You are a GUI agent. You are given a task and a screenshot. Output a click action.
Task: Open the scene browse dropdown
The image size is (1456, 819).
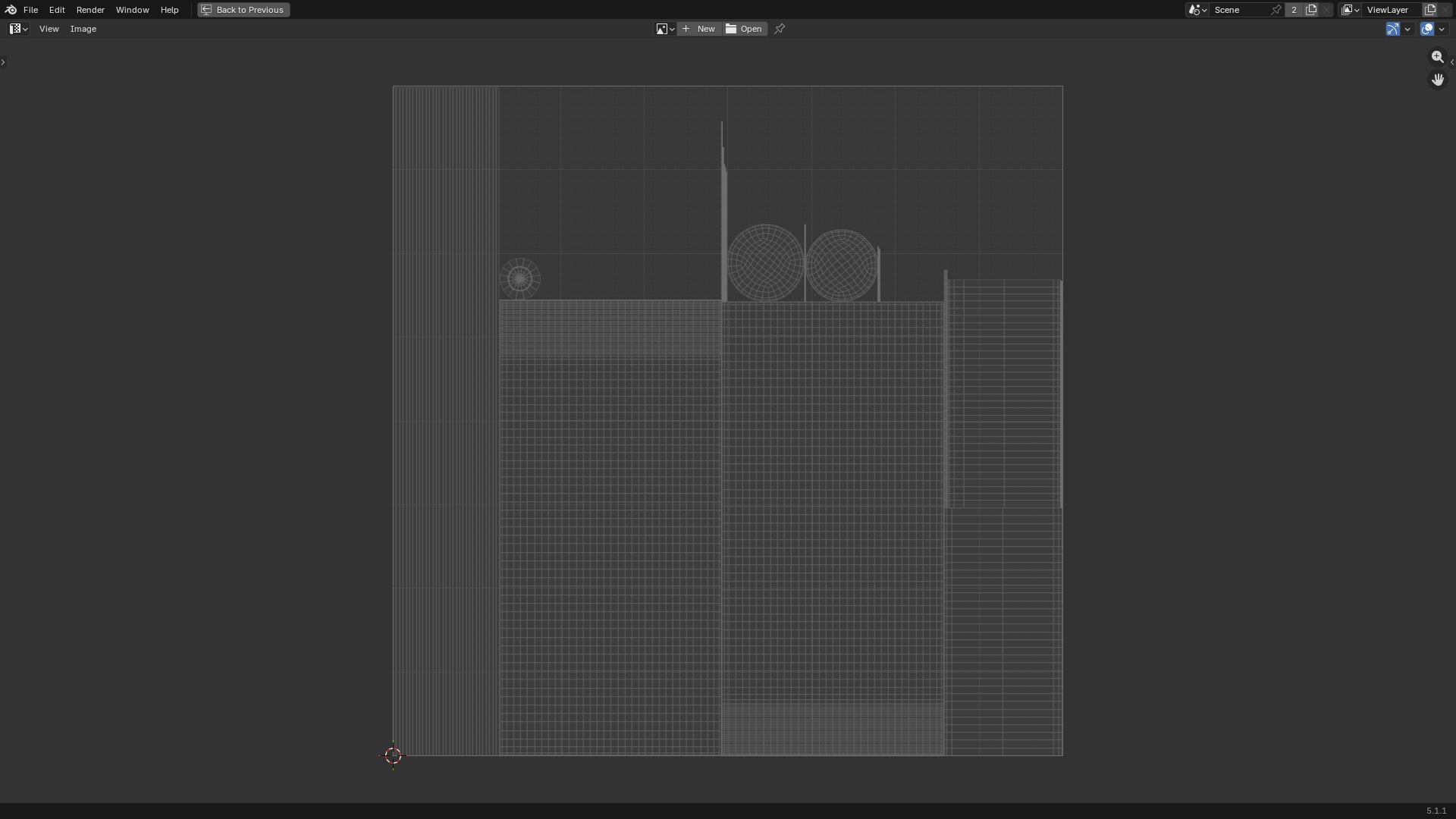point(1197,10)
